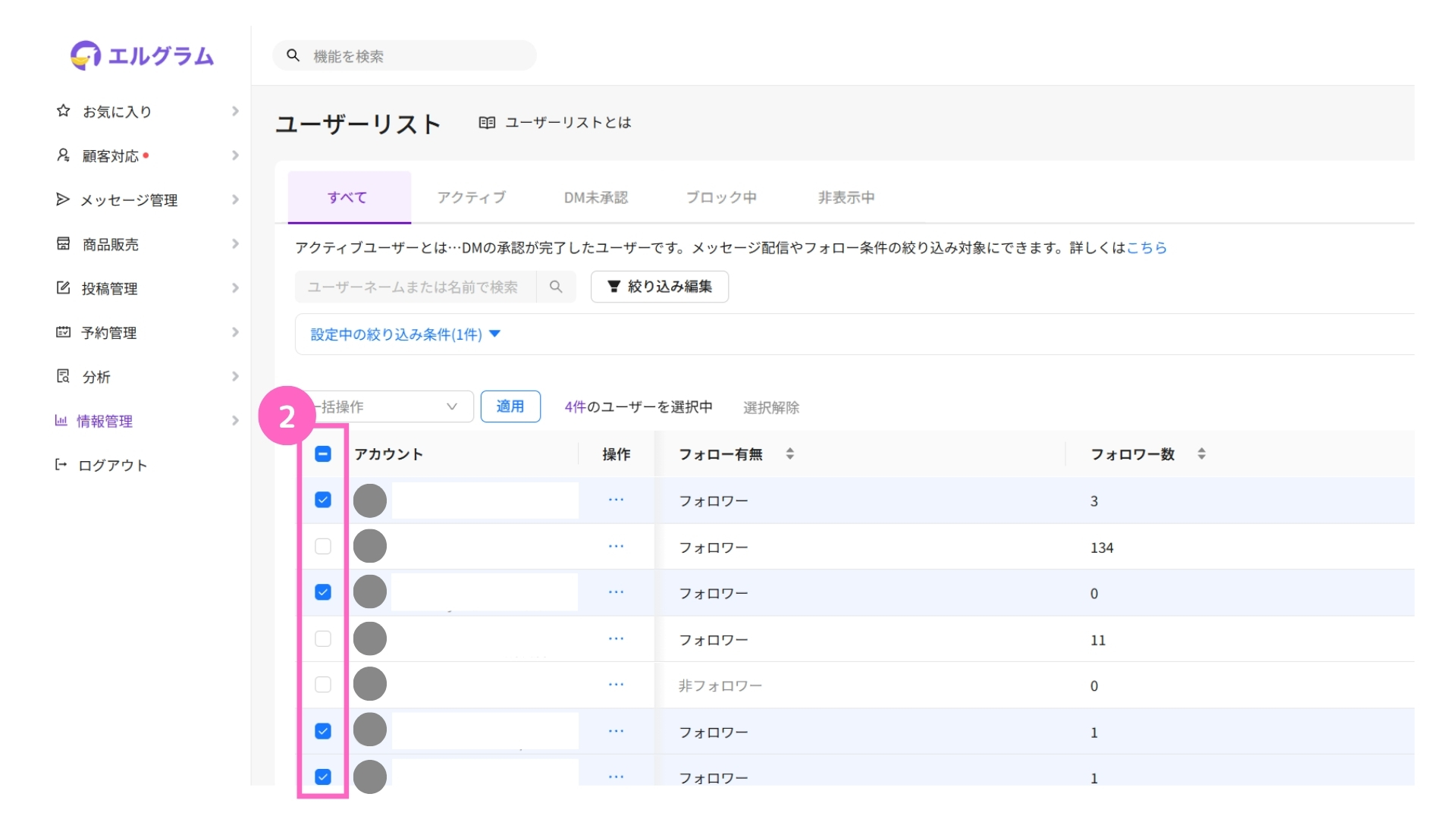
Task: Click the 適用 apply button
Action: 510,407
